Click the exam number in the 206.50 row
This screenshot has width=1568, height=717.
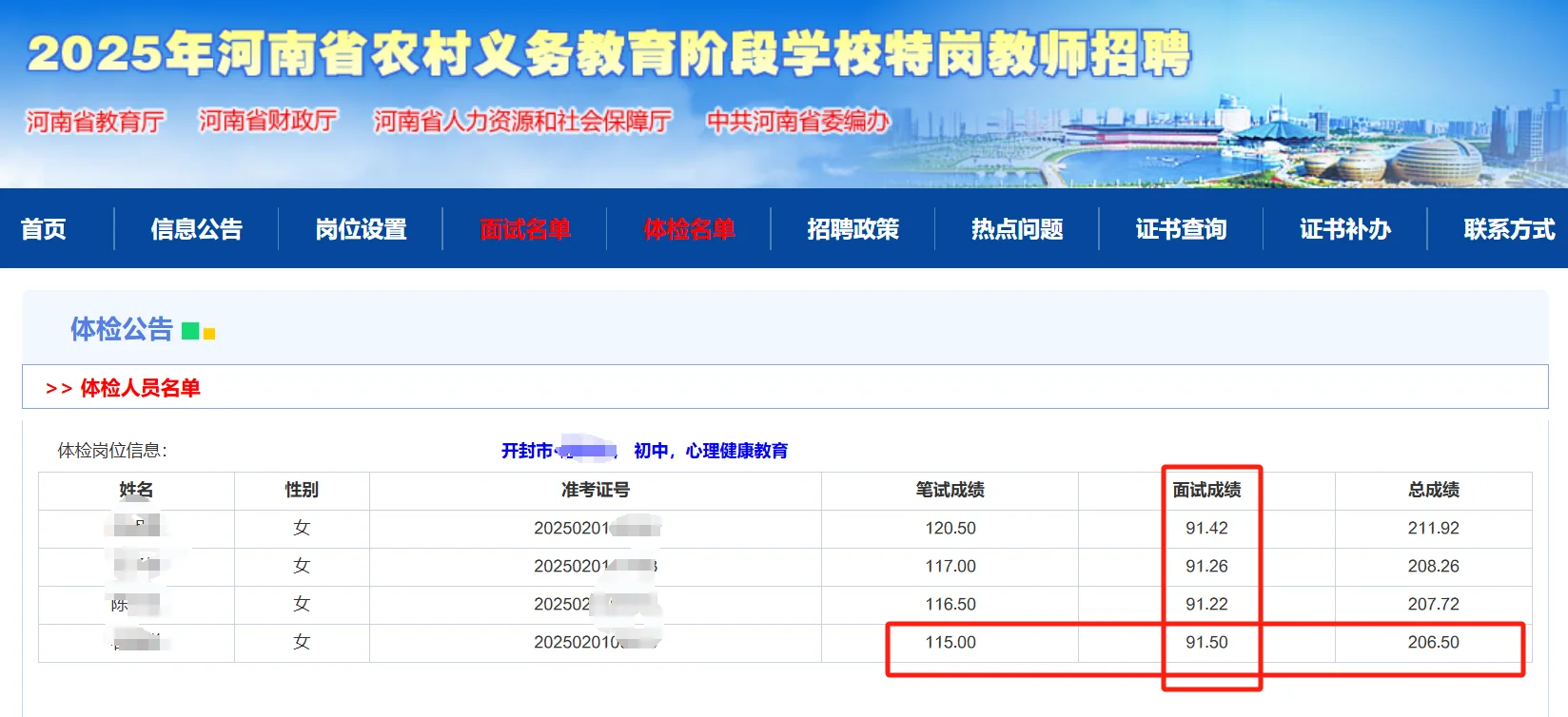597,642
